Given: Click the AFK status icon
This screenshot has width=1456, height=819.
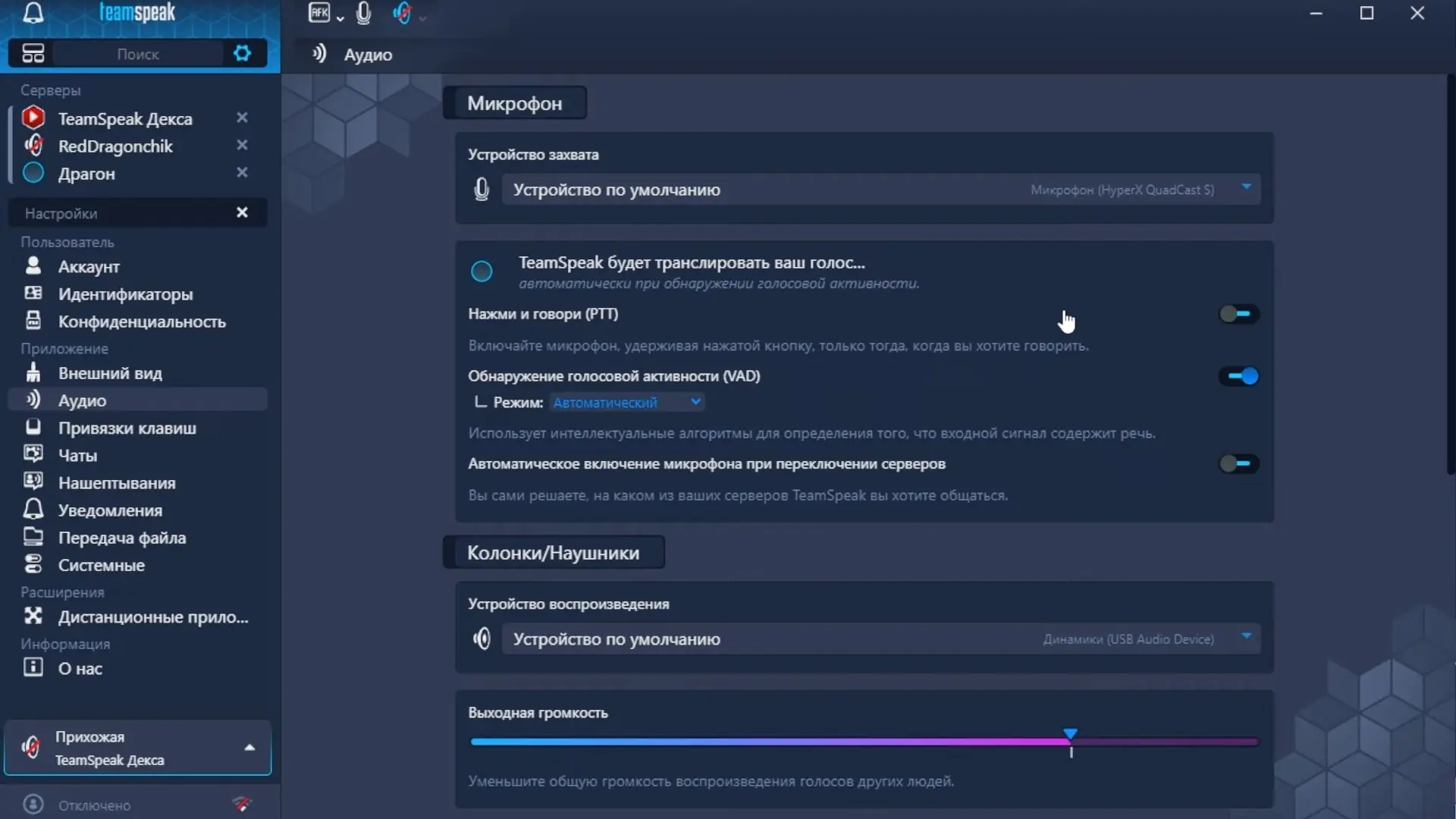Looking at the screenshot, I should pos(319,13).
